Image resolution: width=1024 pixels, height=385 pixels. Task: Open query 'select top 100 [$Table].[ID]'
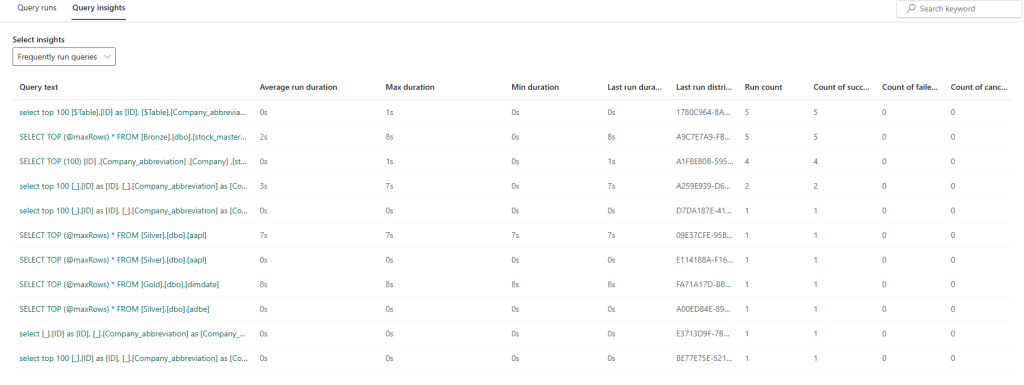pyautogui.click(x=133, y=112)
